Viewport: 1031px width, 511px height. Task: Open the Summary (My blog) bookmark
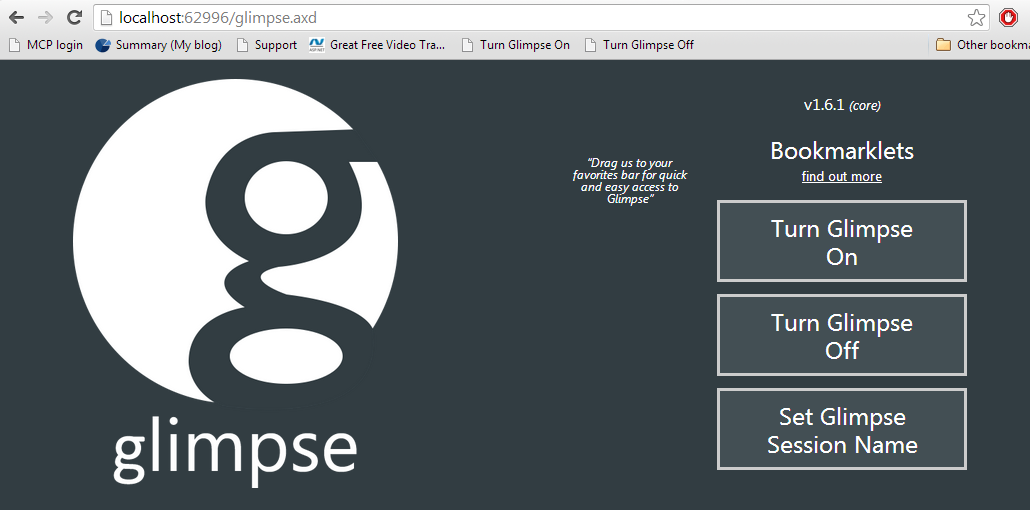(158, 45)
